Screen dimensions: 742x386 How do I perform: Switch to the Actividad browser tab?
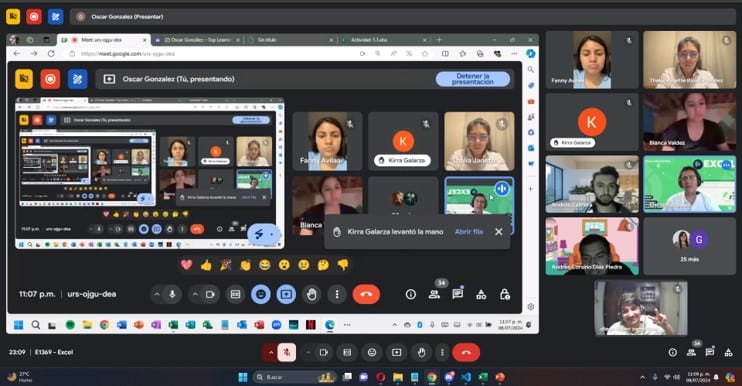pyautogui.click(x=385, y=40)
